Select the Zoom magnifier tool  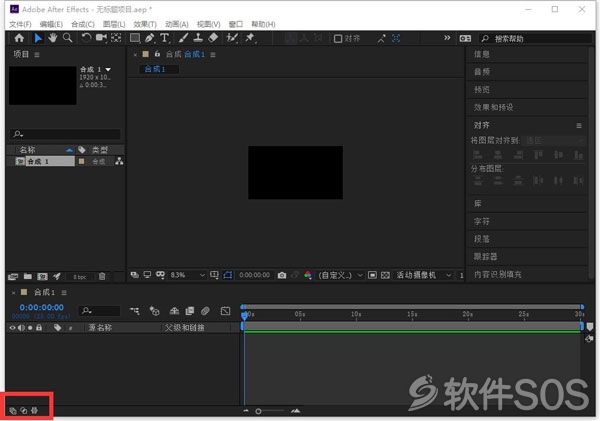[67, 38]
